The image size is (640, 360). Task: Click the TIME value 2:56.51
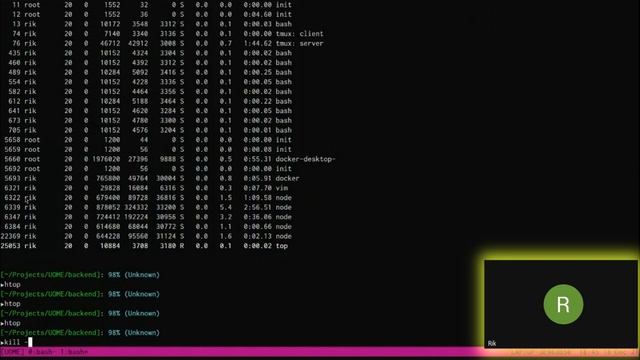coord(257,207)
